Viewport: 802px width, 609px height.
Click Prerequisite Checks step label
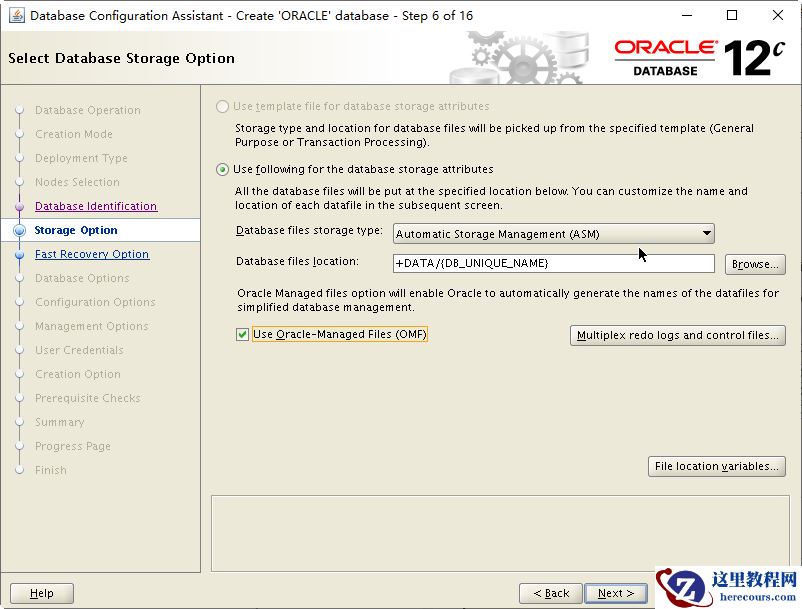tap(87, 398)
